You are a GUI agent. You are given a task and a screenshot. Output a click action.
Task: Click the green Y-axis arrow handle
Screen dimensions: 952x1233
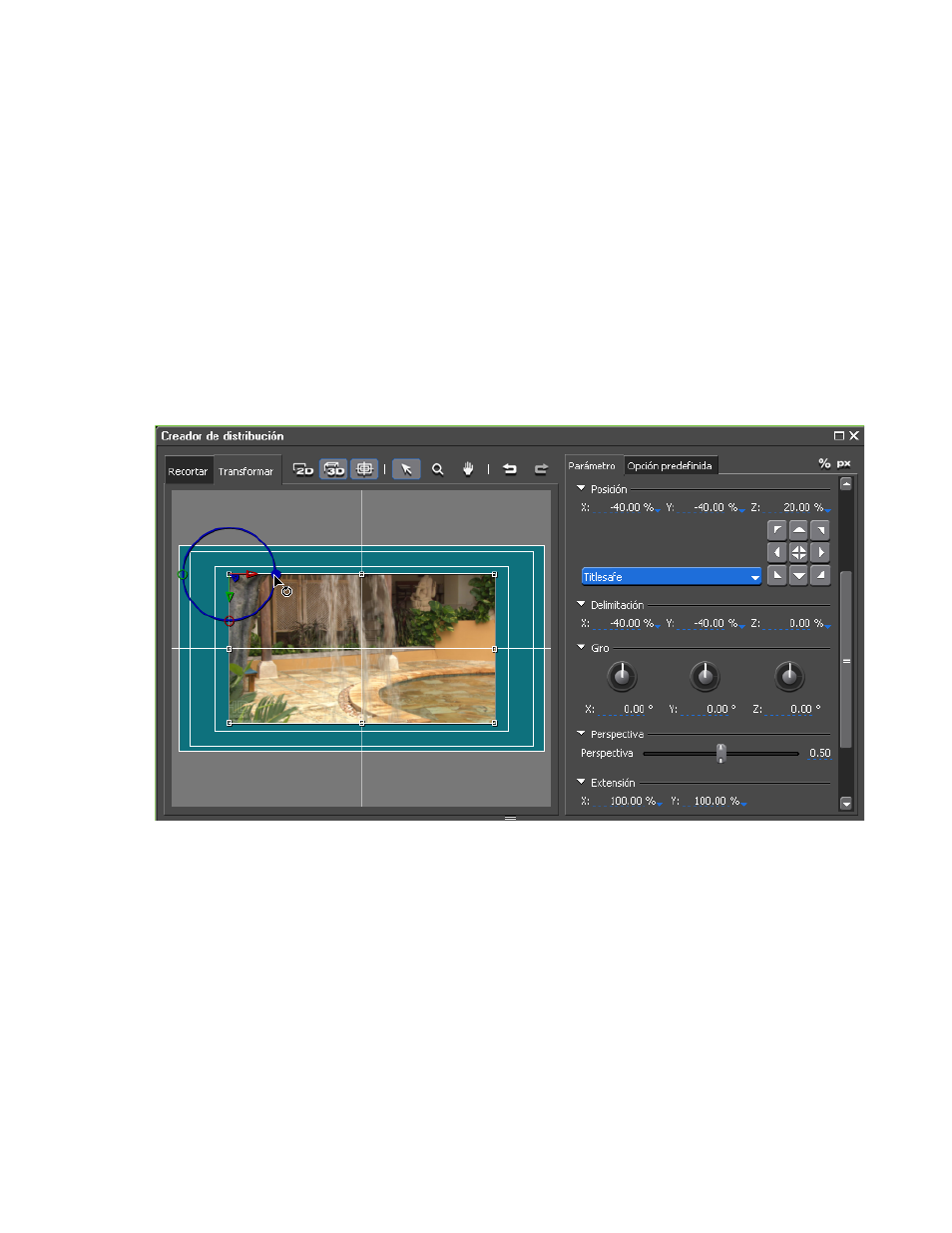(230, 597)
